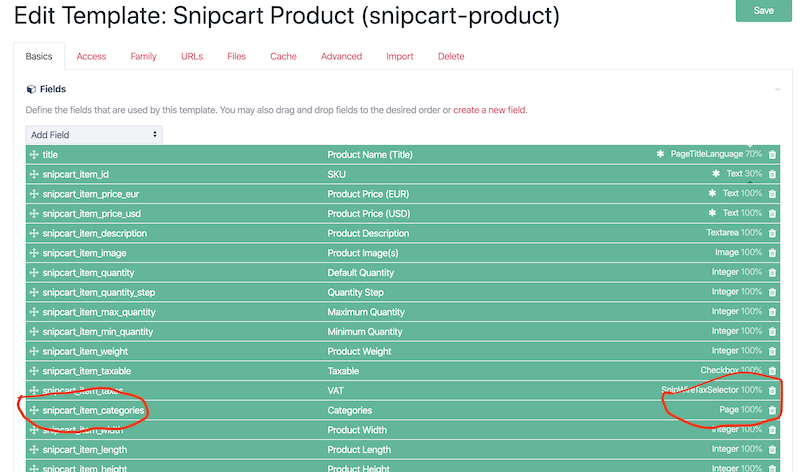Click the Save button
The width and height of the screenshot is (800, 472).
(x=763, y=10)
